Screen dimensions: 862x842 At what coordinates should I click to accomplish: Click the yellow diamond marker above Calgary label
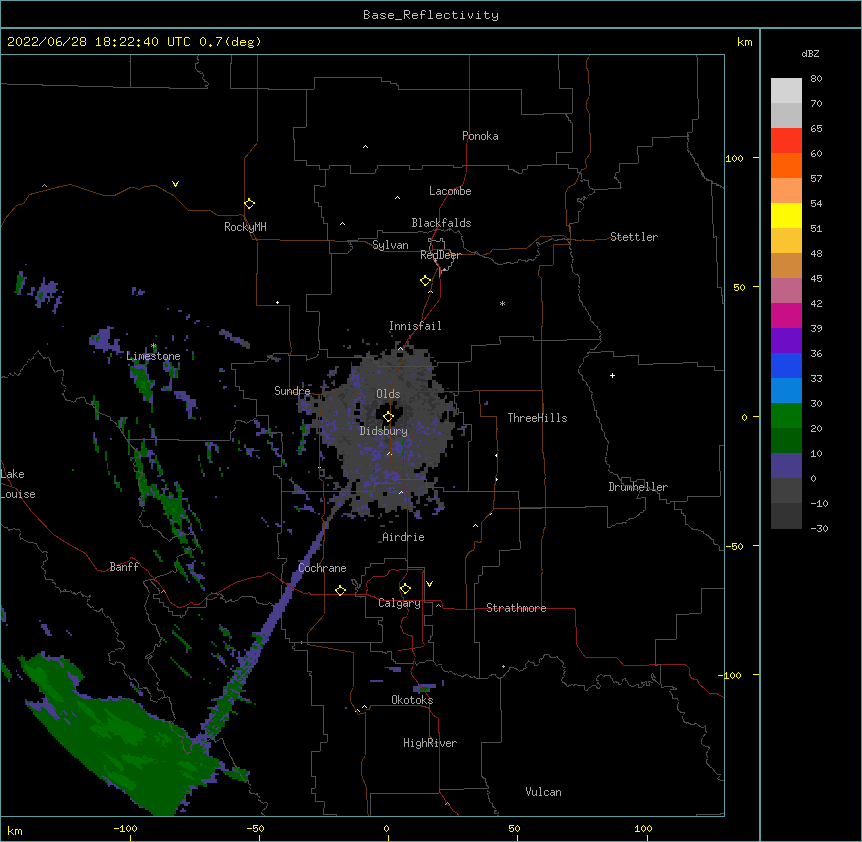click(x=405, y=589)
